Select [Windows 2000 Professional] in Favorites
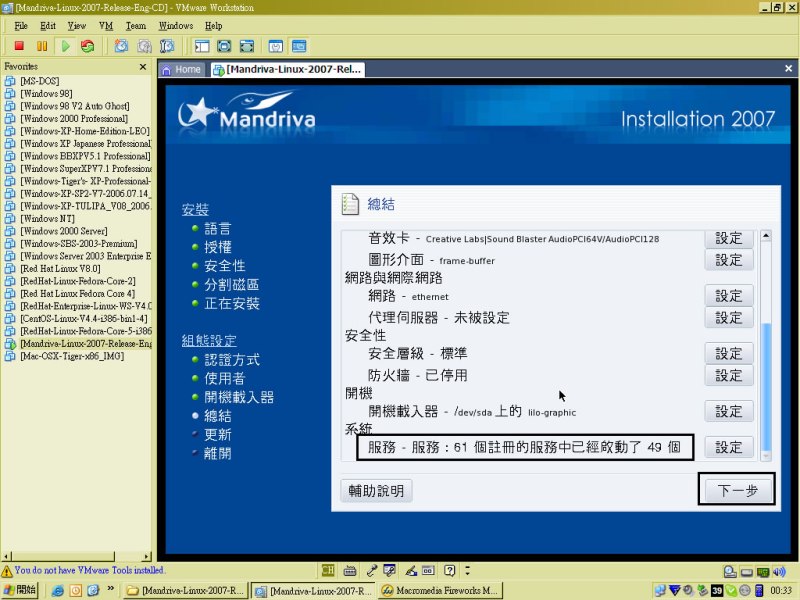This screenshot has height=600, width=800. click(x=74, y=119)
